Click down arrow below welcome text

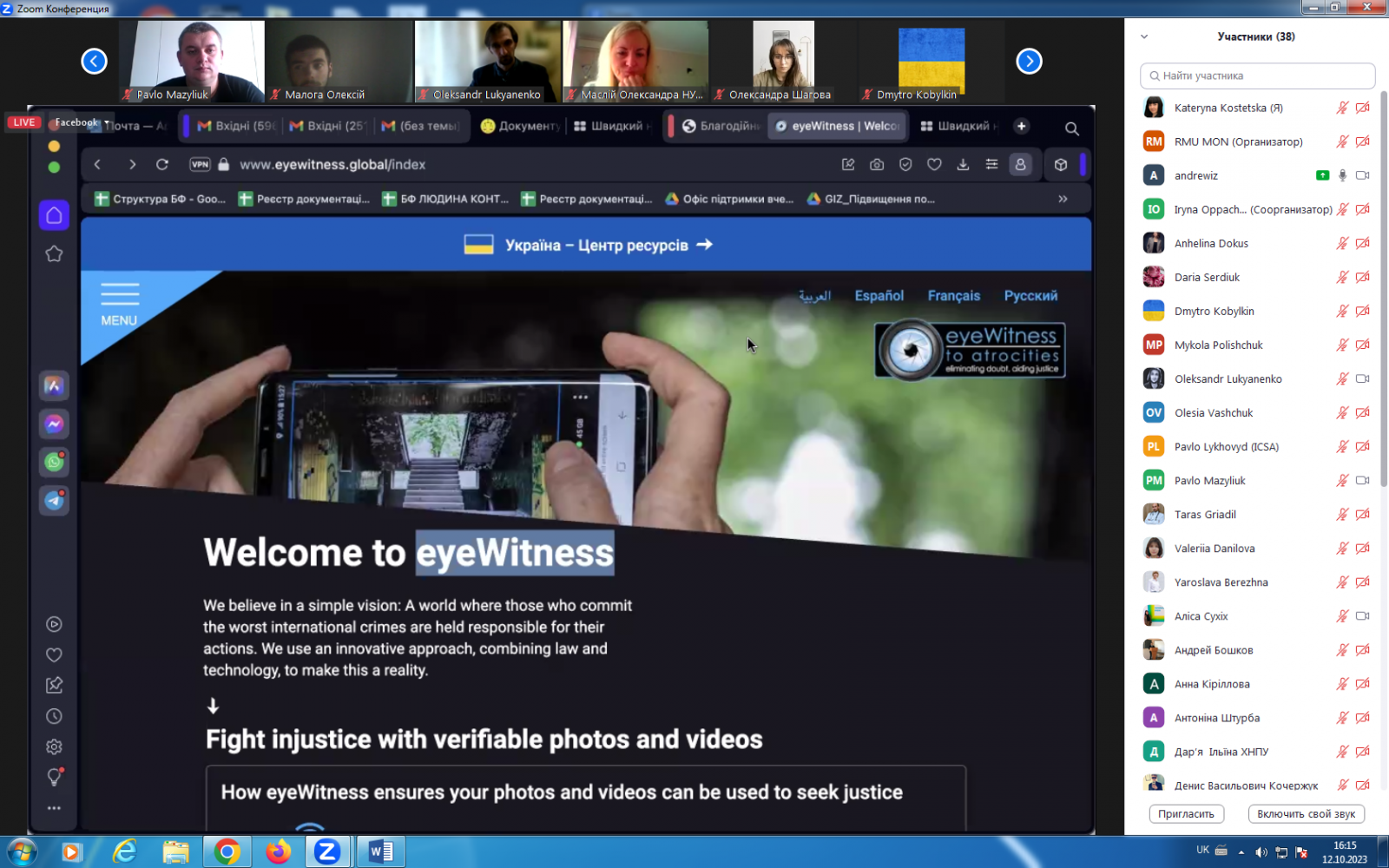click(213, 706)
